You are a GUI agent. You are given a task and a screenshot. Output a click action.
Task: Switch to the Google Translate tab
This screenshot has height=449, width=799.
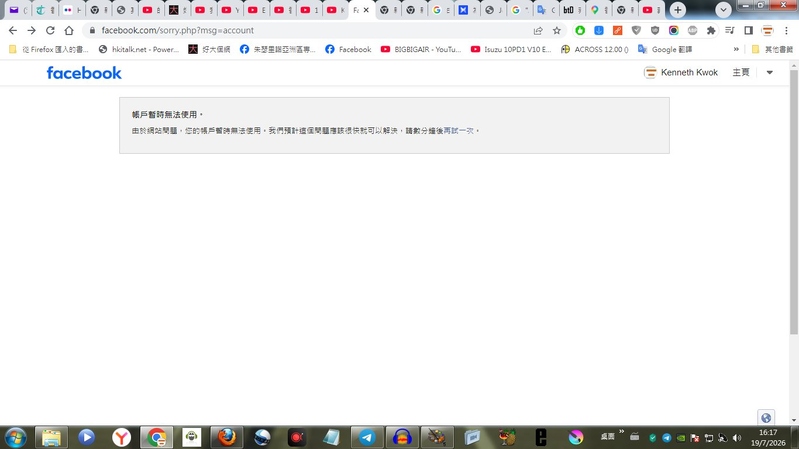545,10
